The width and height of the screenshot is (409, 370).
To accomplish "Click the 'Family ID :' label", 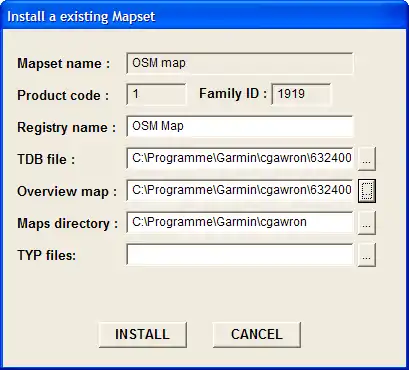I will click(233, 94).
